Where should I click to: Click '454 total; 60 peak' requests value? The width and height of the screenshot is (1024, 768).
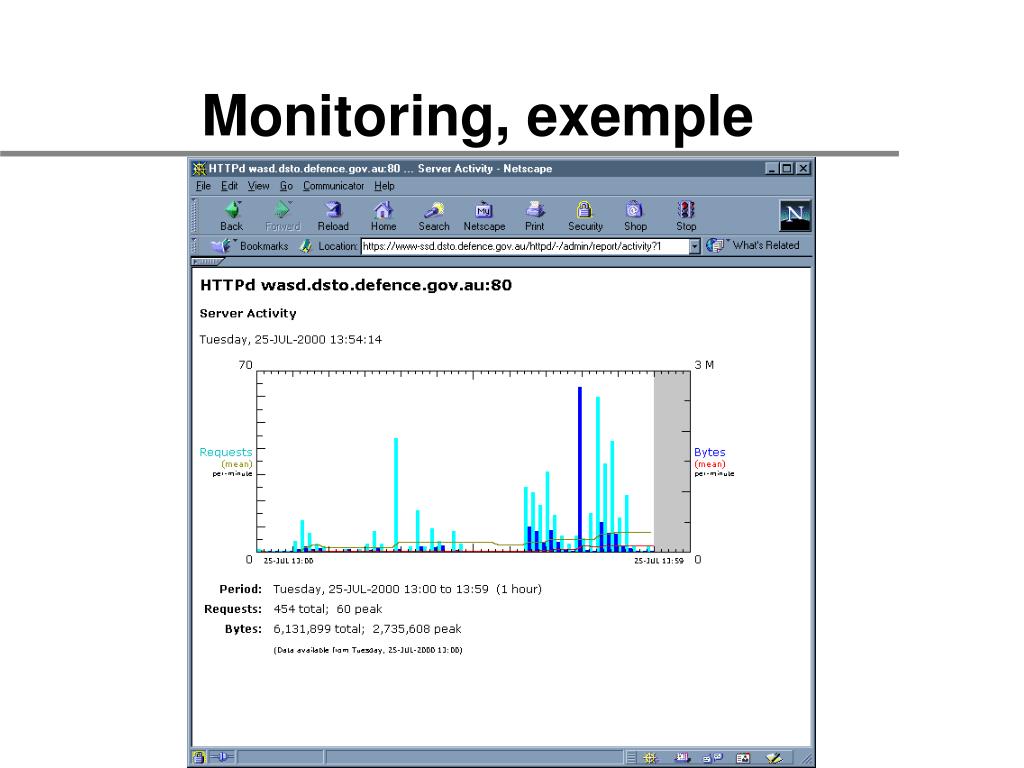[327, 609]
